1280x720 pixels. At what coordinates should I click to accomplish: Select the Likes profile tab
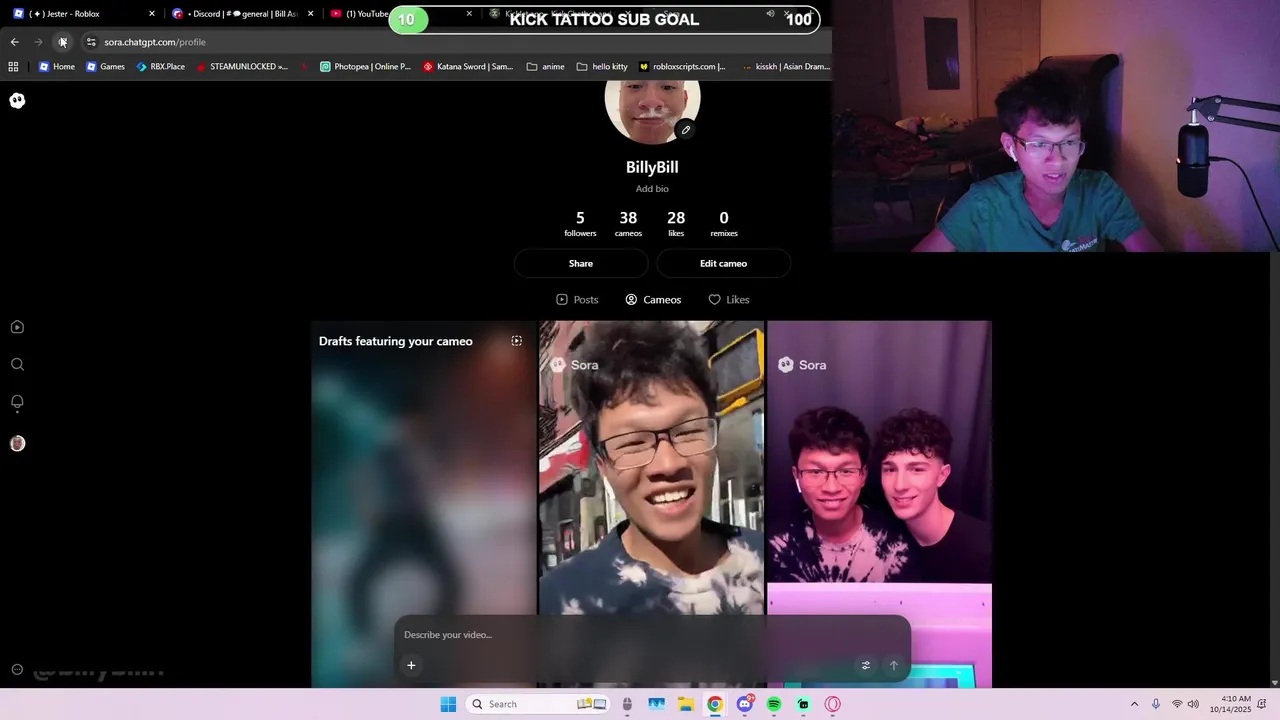(x=729, y=300)
